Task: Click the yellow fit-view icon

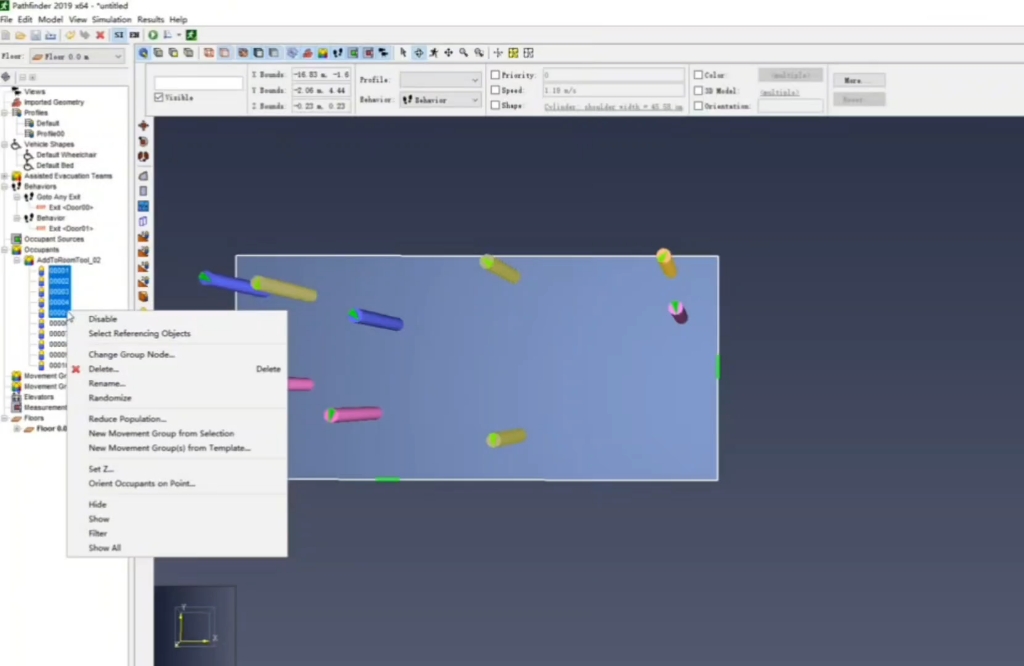Action: click(x=513, y=53)
